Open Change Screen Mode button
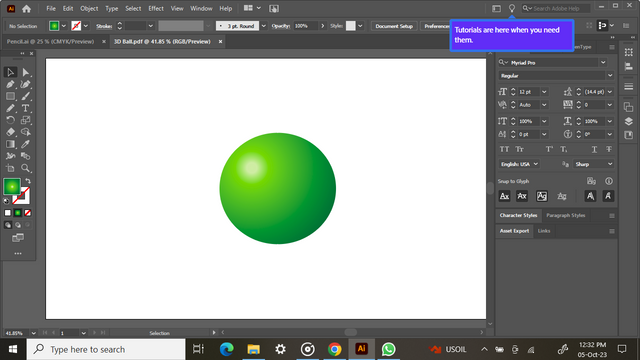 pyautogui.click(x=18, y=238)
